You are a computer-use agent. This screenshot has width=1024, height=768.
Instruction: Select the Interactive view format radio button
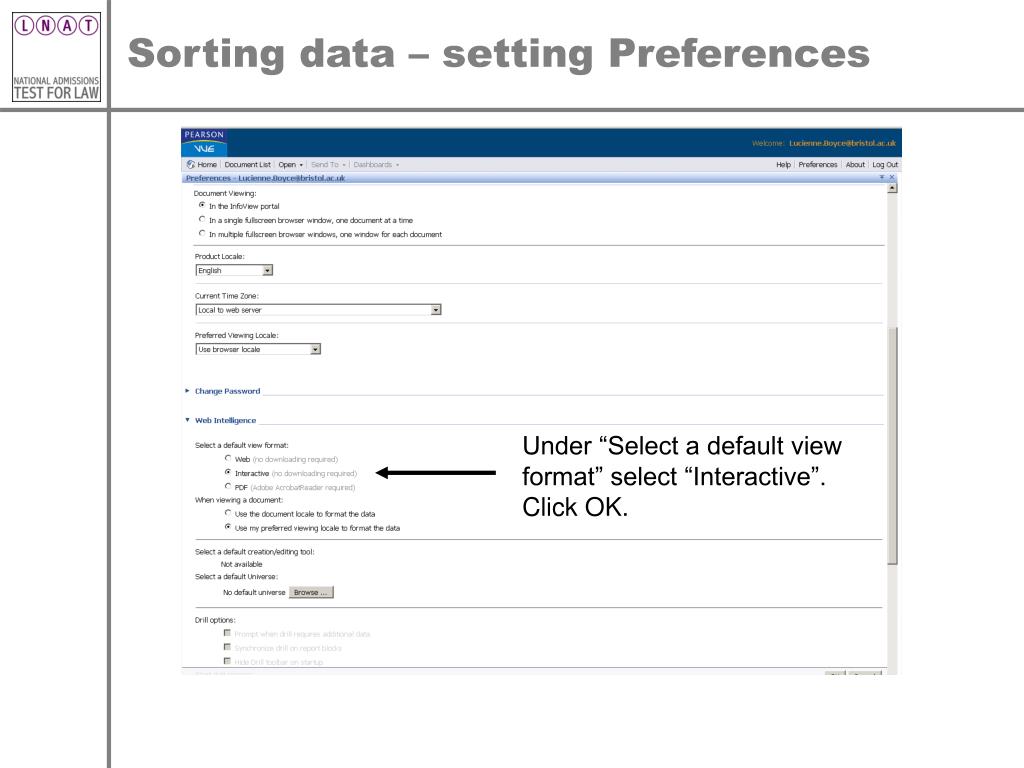tap(228, 473)
